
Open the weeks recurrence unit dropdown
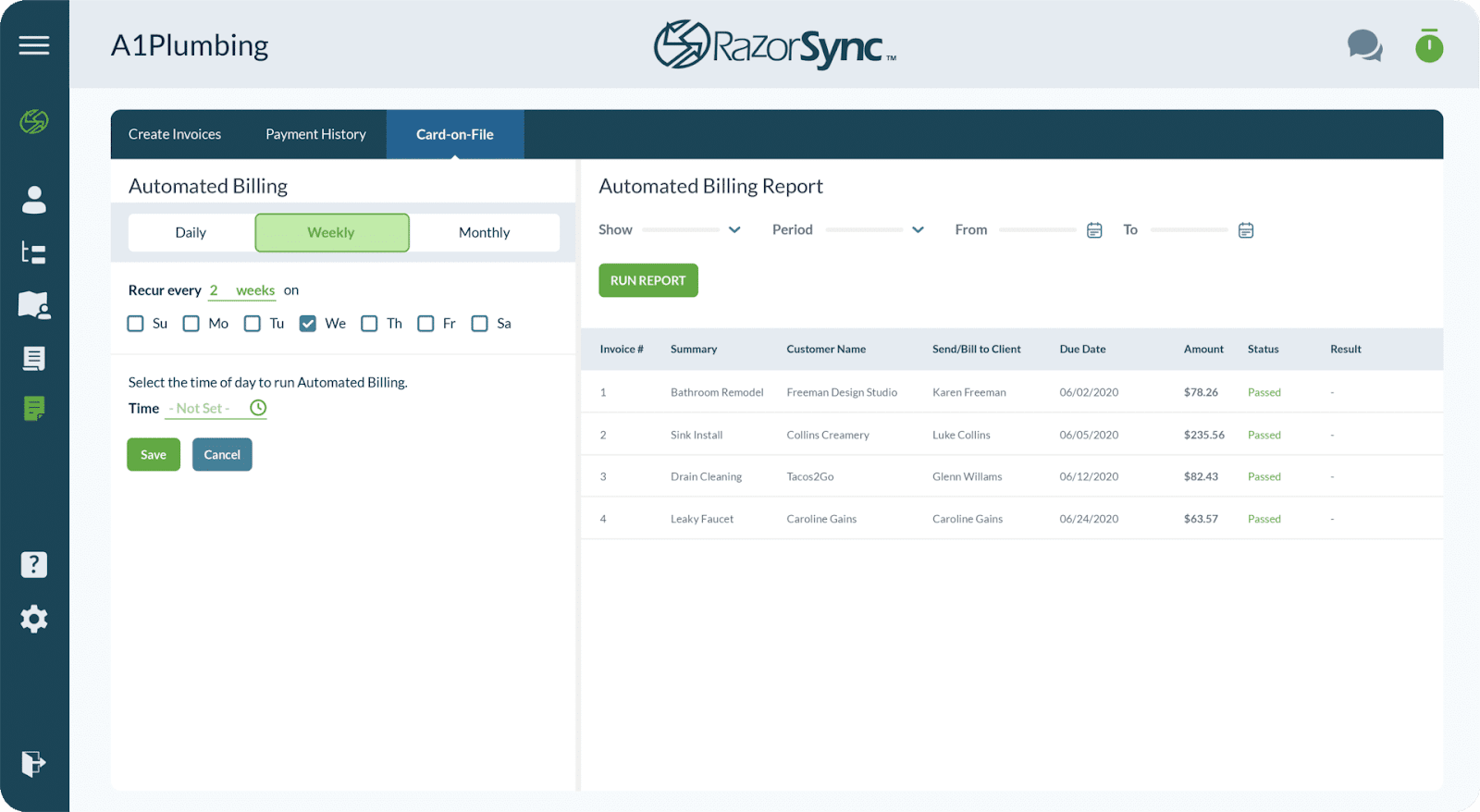click(x=255, y=290)
